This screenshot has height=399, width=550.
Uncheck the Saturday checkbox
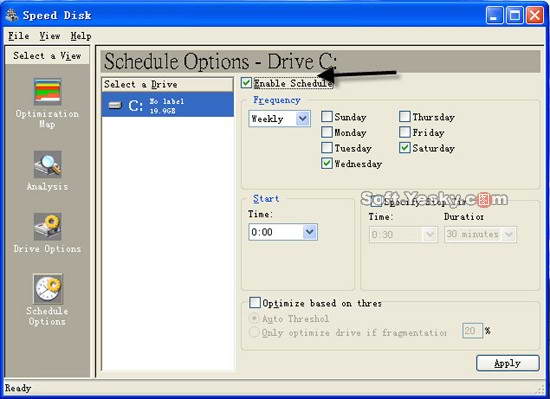click(x=404, y=148)
